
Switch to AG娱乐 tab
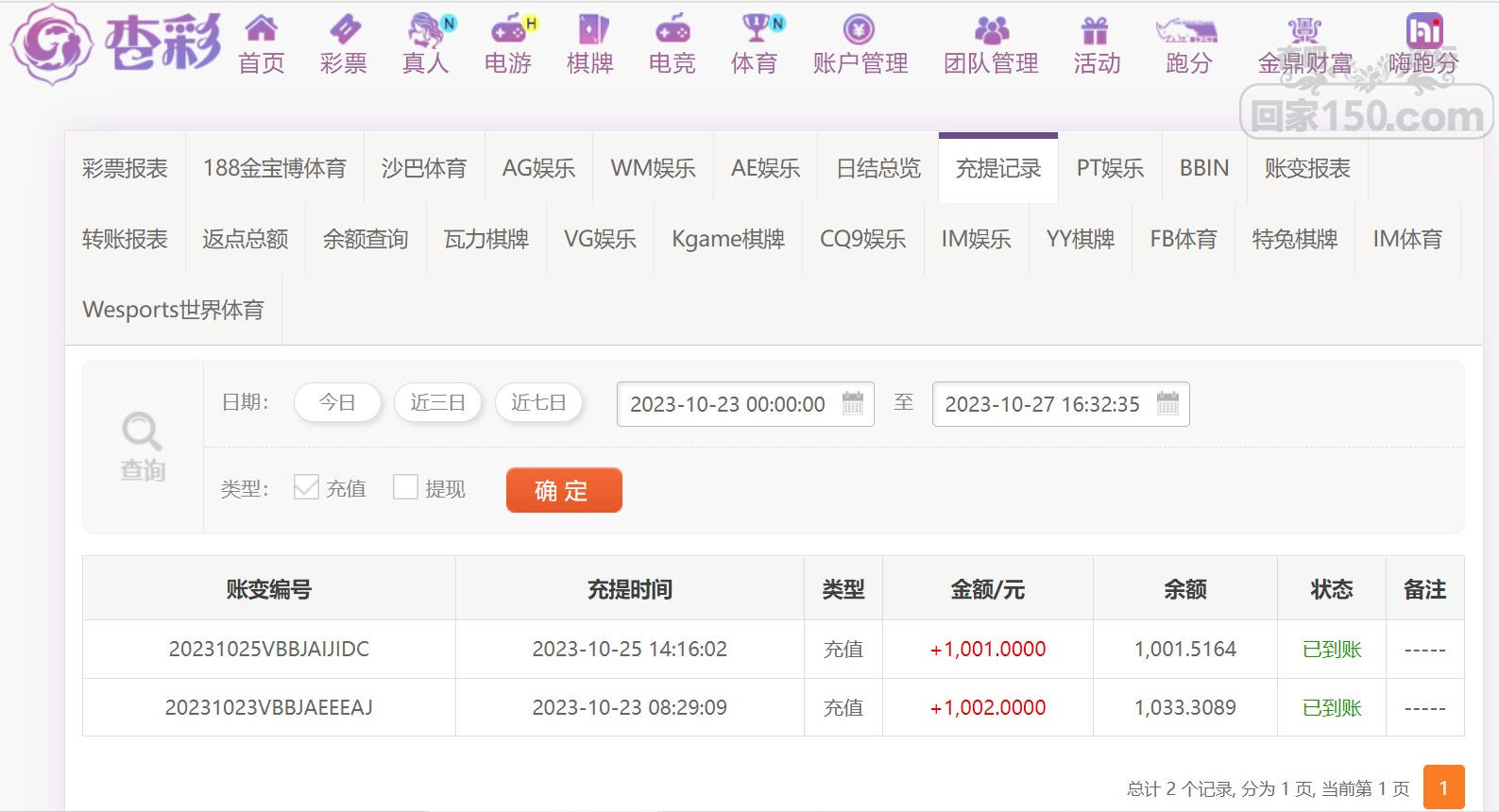[538, 168]
